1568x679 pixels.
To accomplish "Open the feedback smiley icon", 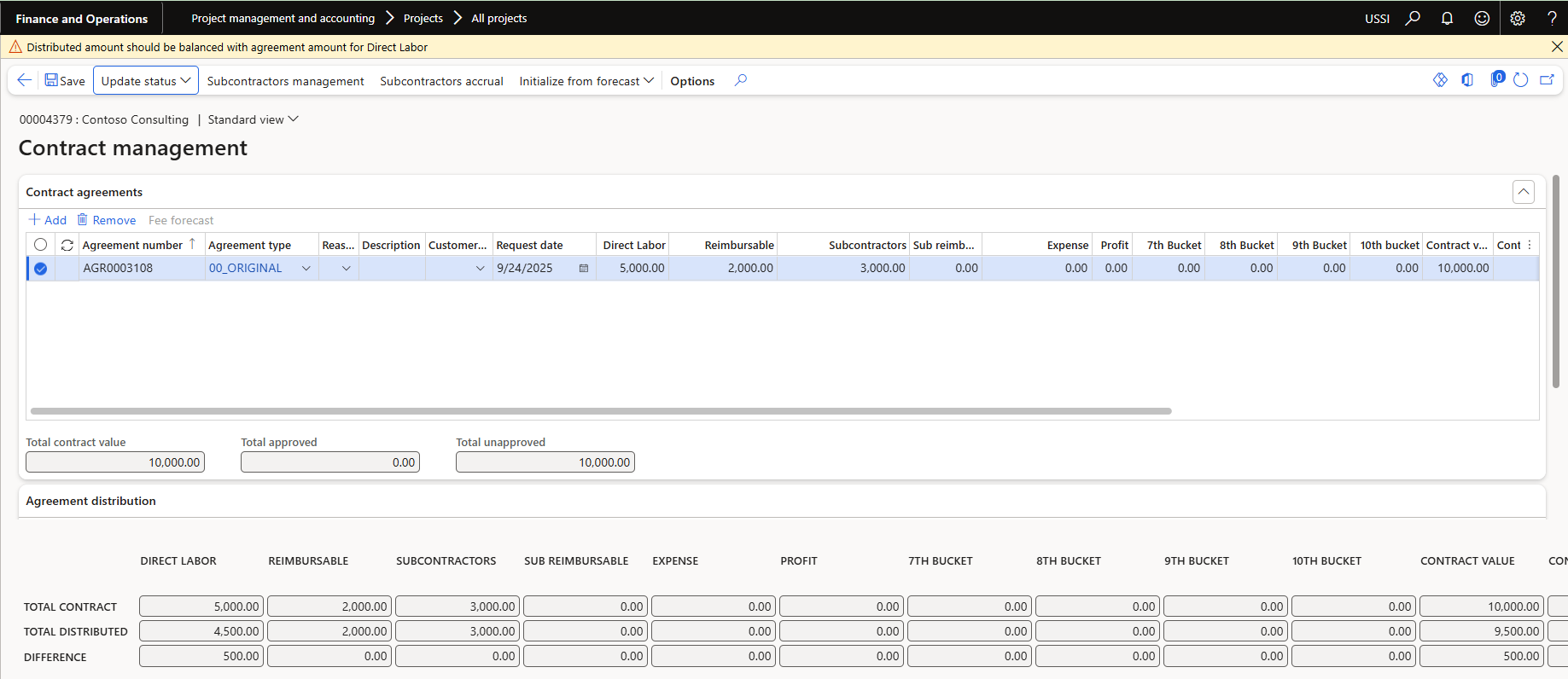I will click(x=1482, y=18).
